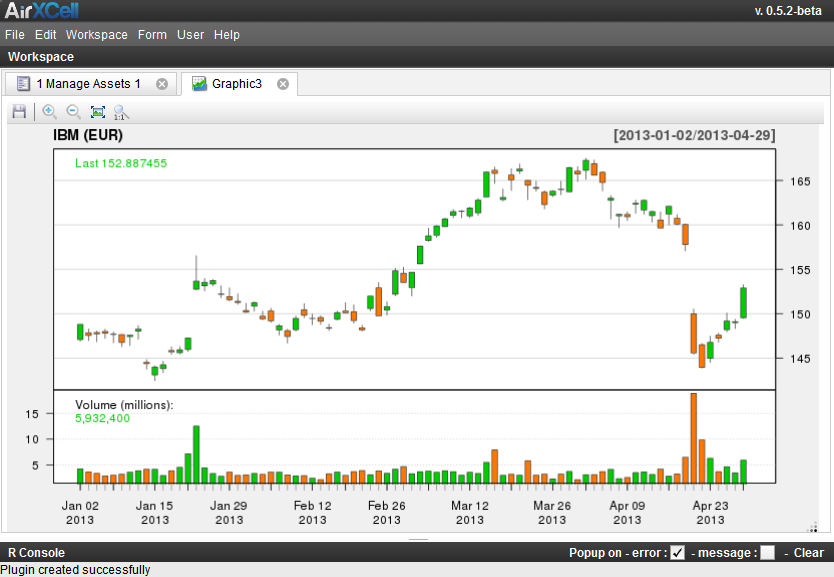Reset zoom to 1:1 scale
Screen dimensions: 834x577
121,112
